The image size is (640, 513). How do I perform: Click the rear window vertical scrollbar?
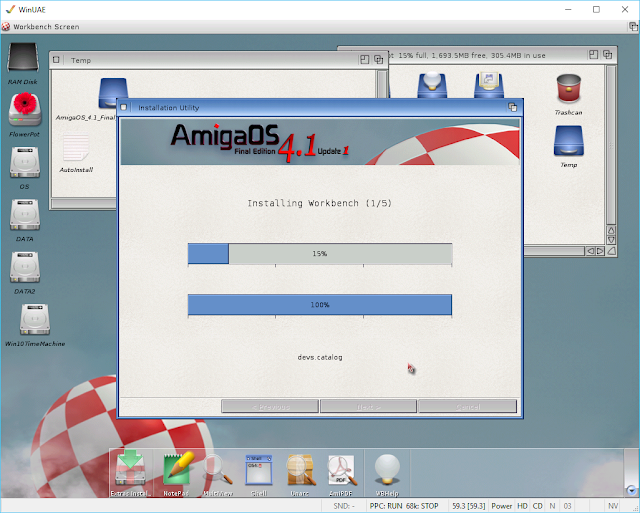[611, 145]
